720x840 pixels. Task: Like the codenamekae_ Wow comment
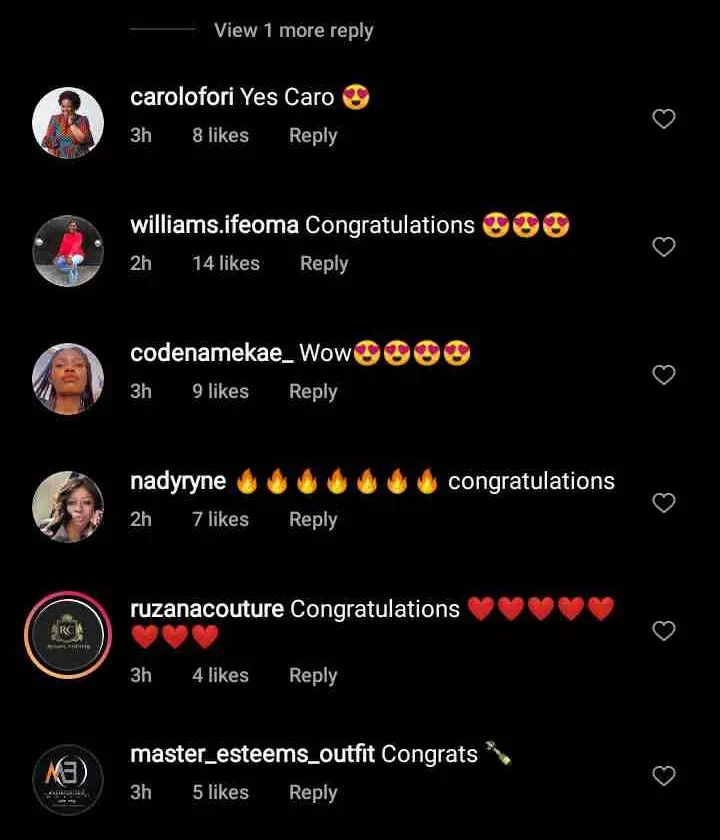coord(664,374)
